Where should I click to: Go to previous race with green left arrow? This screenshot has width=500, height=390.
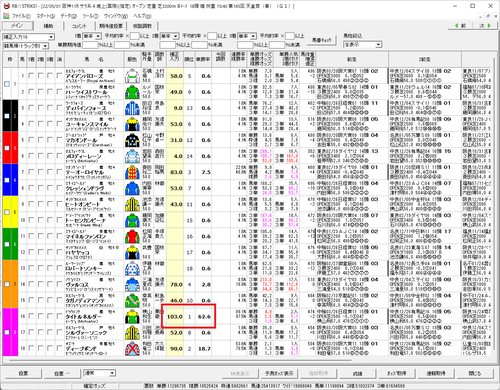tap(461, 26)
